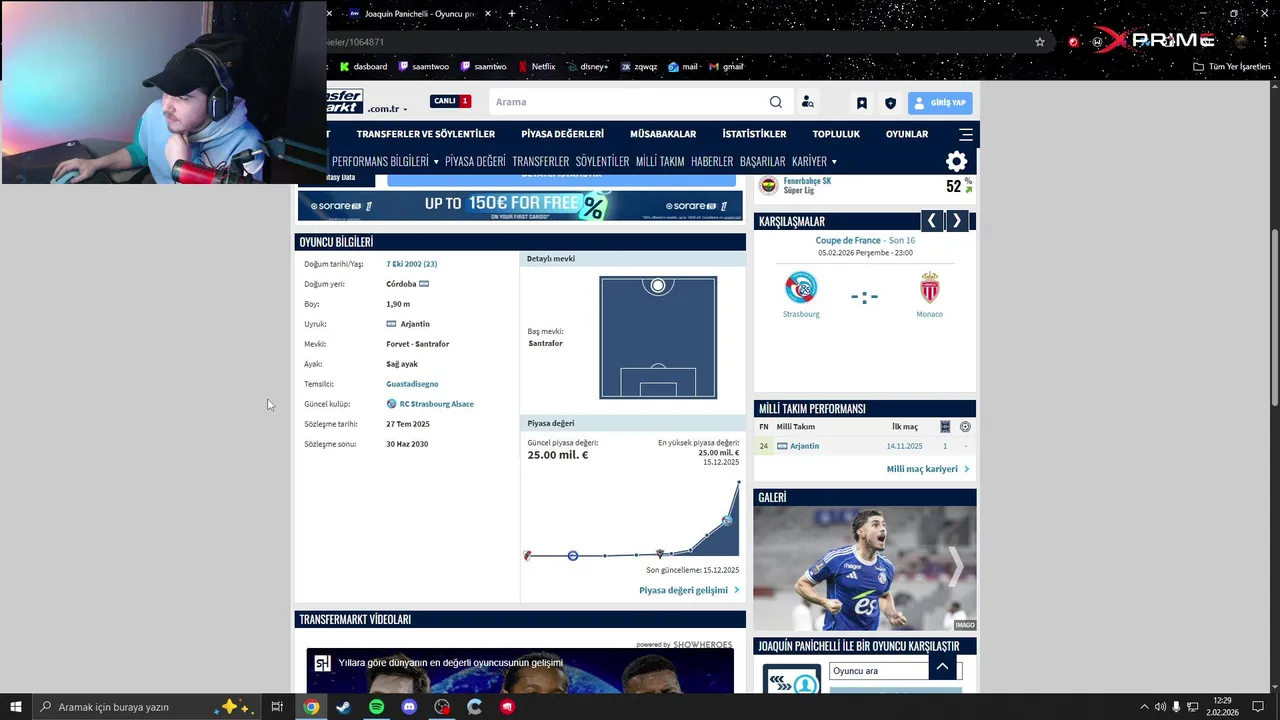Click the page vertical scrollbar
Viewport: 1280px width, 720px height.
(x=1274, y=318)
